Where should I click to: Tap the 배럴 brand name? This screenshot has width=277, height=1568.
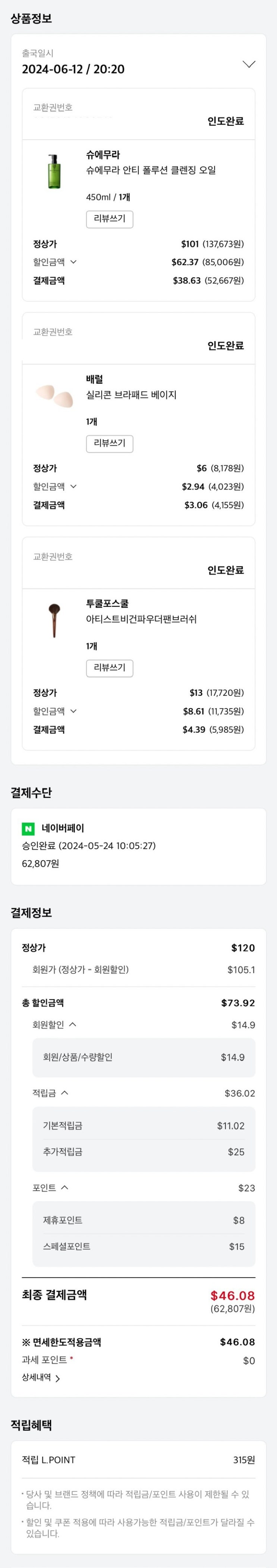pos(94,379)
